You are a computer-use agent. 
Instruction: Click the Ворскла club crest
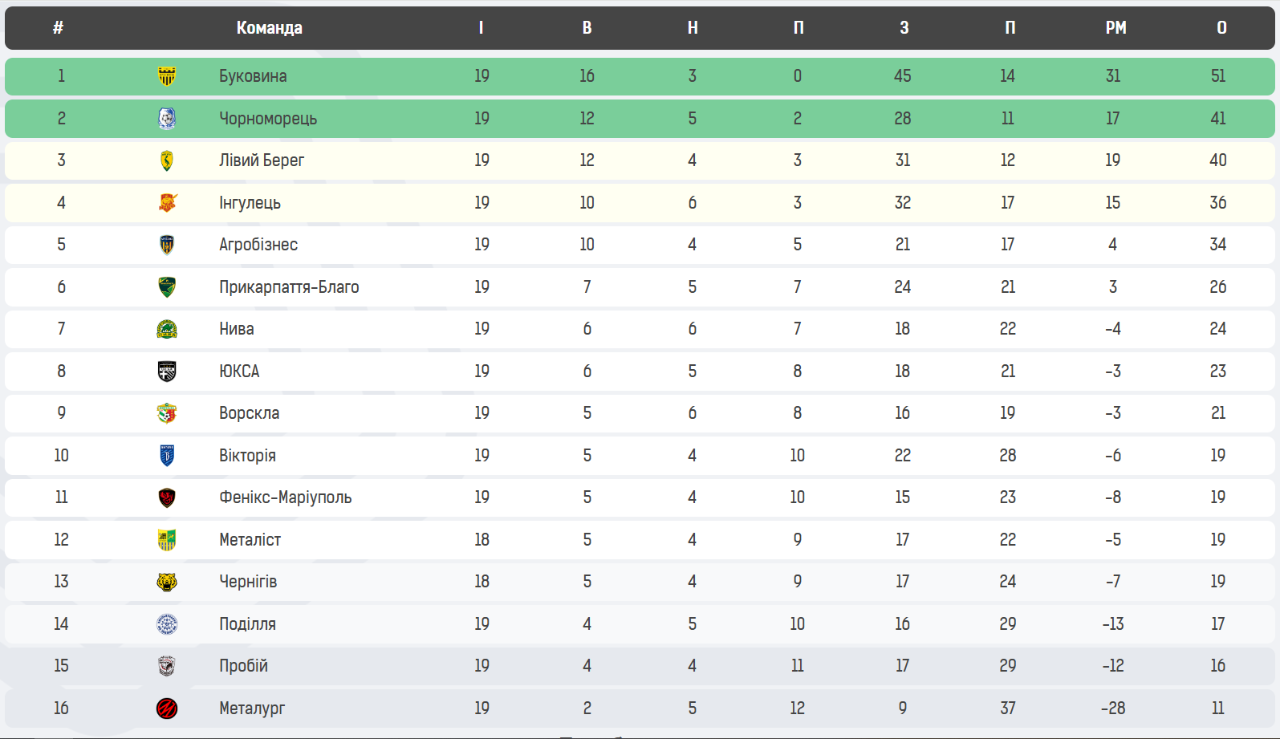pos(167,413)
